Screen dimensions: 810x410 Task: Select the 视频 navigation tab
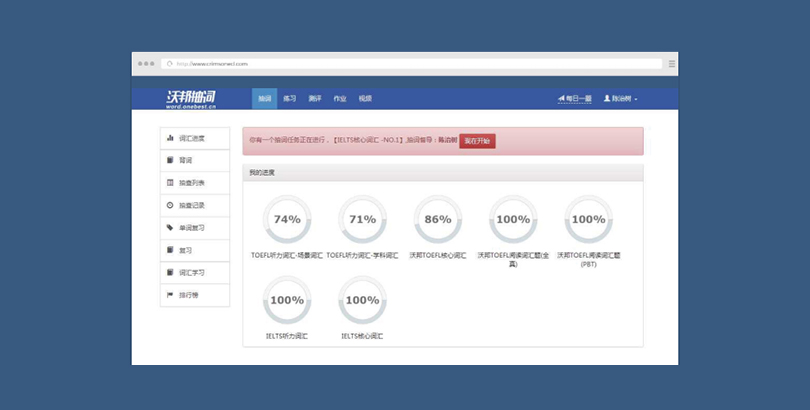(365, 99)
